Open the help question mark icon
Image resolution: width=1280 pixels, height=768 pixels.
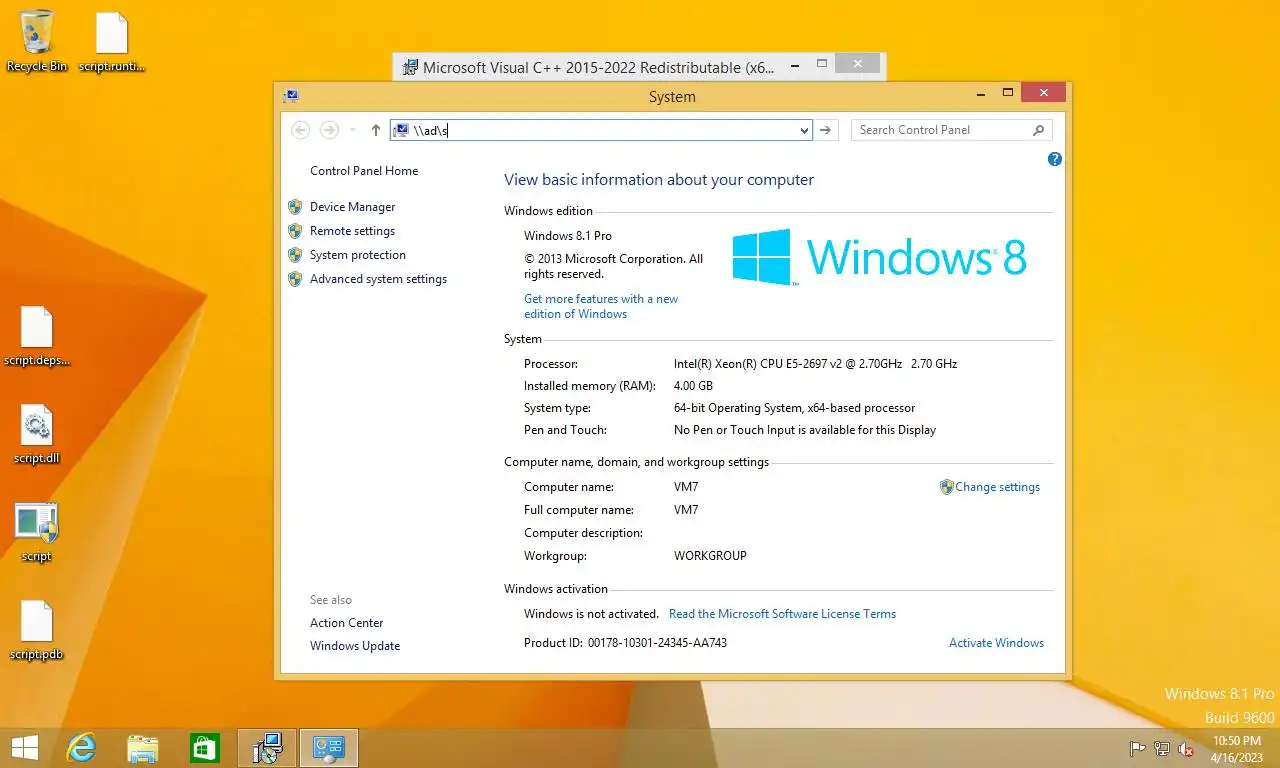[x=1054, y=159]
